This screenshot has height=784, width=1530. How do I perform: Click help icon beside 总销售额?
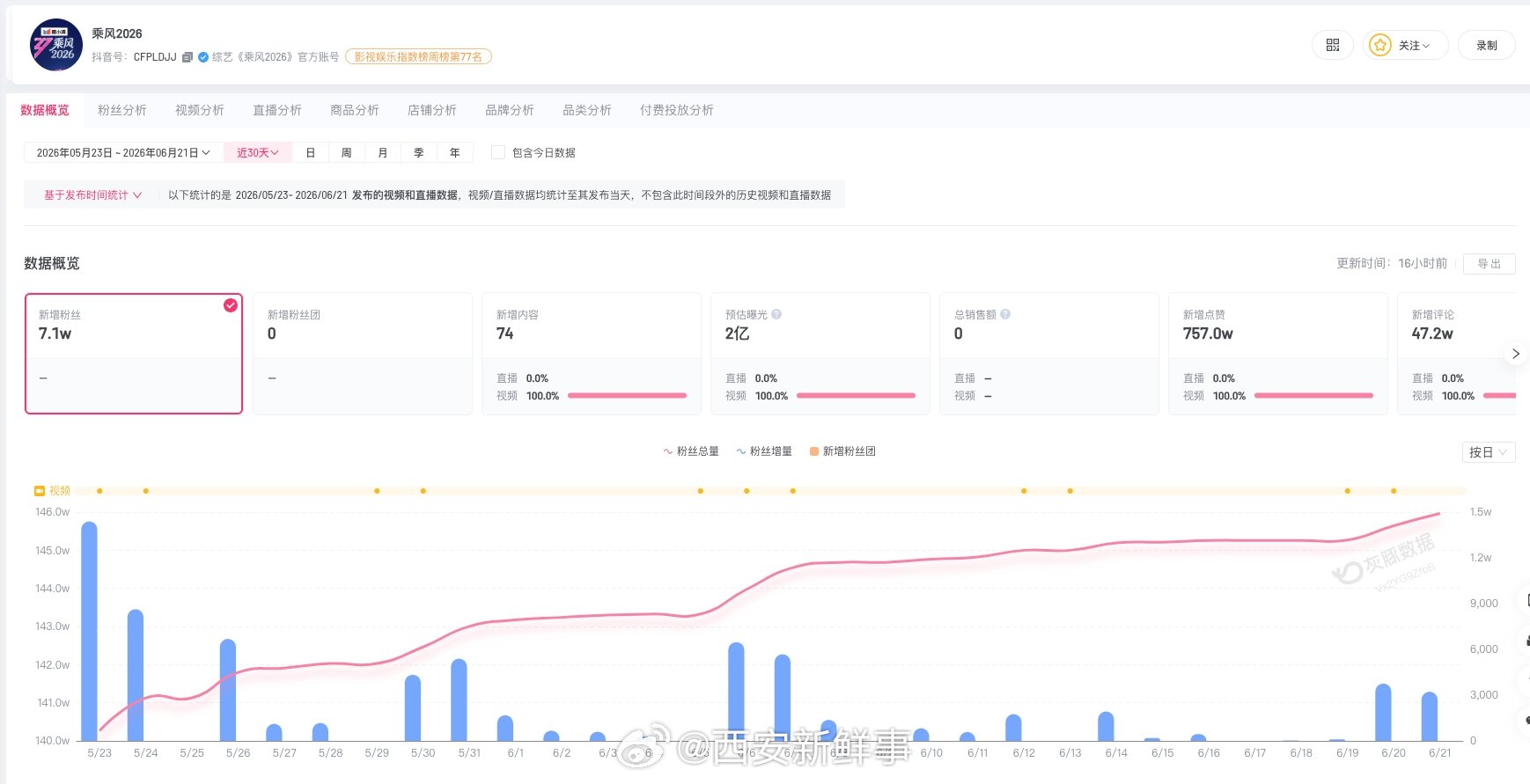[1005, 314]
